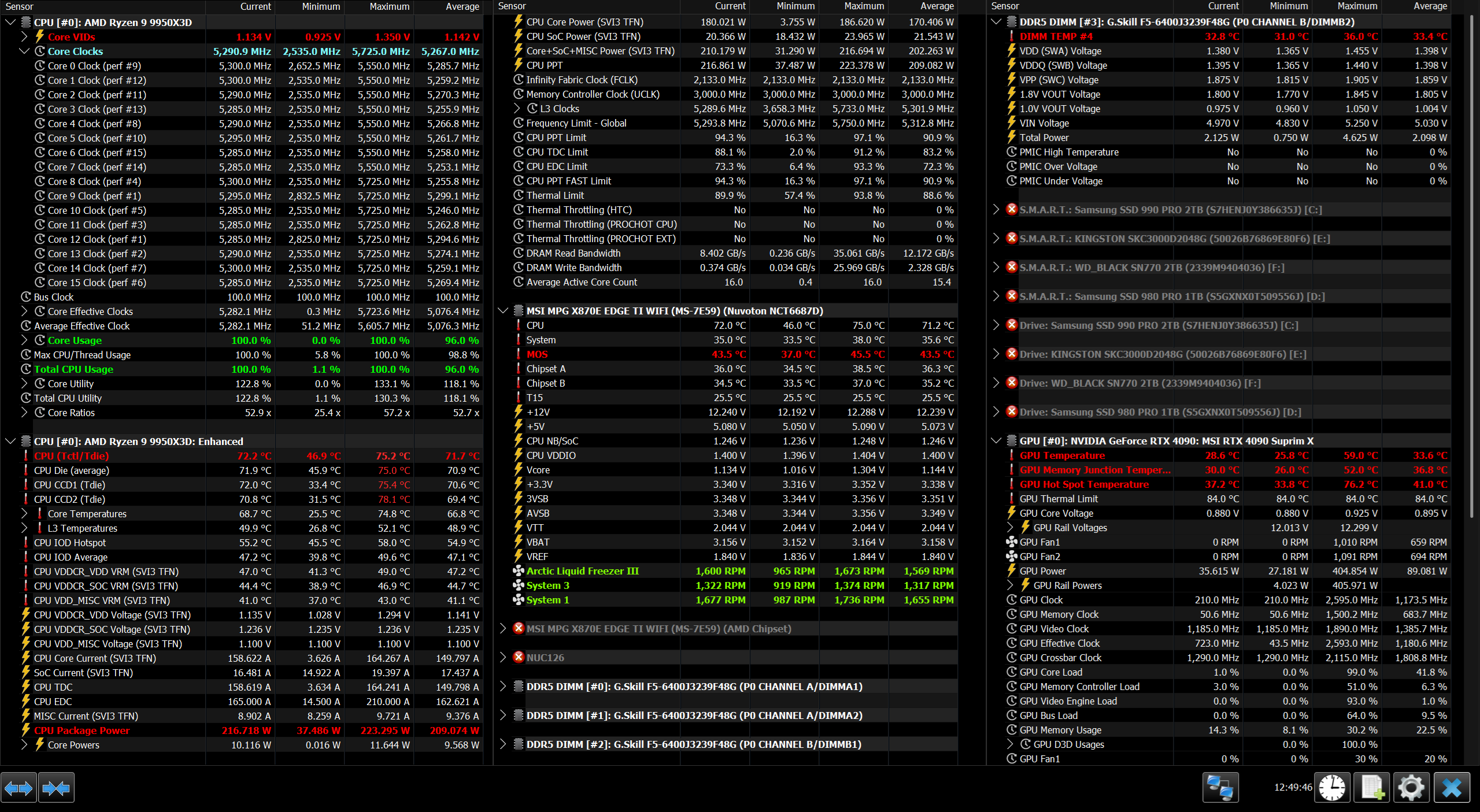Viewport: 1480px width, 812px height.
Task: Click the shrink columns arrows button
Action: tap(56, 788)
